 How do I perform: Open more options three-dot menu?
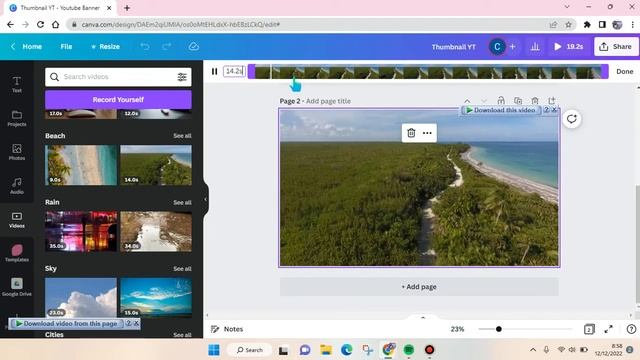[427, 133]
